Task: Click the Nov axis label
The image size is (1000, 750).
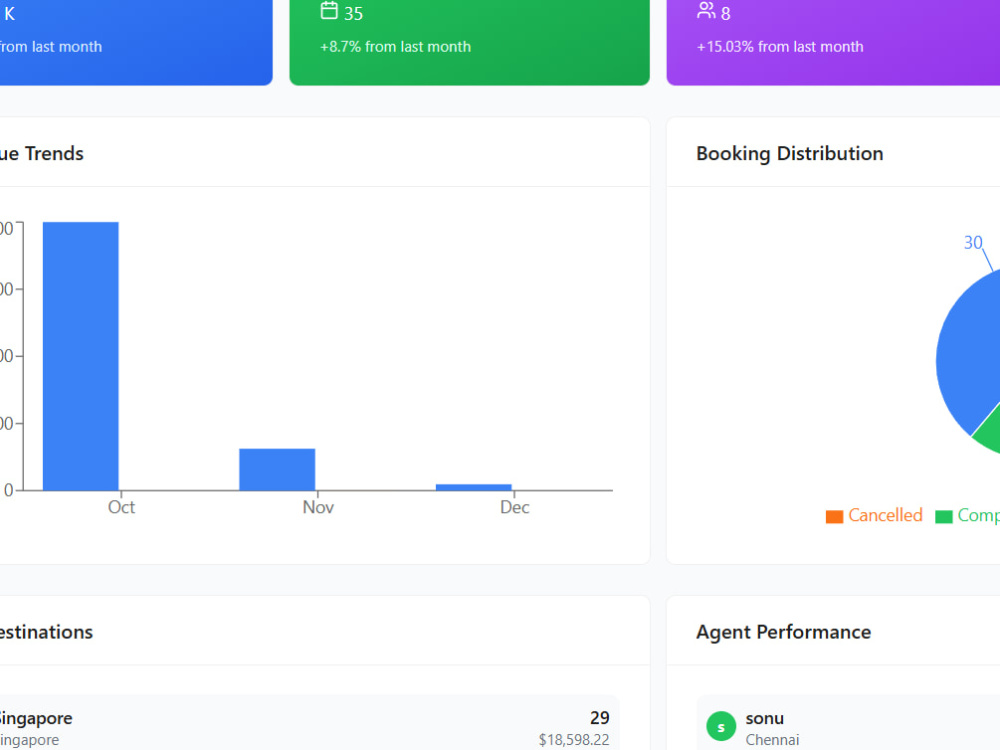Action: (x=318, y=507)
